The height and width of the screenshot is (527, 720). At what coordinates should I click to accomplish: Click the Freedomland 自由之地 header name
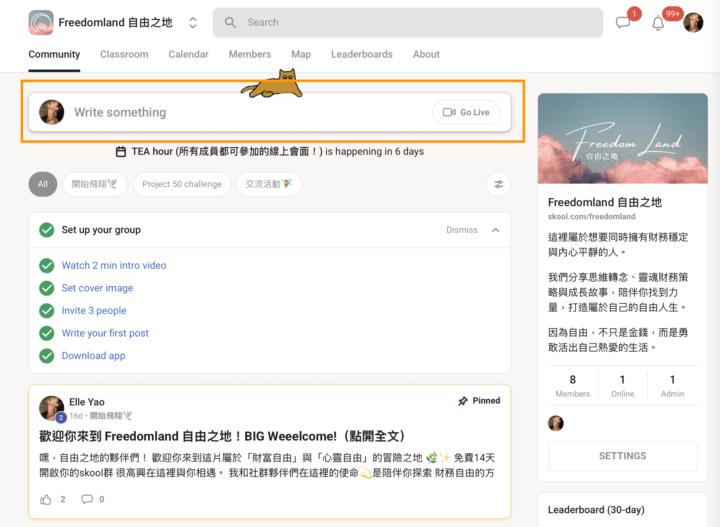[115, 22]
